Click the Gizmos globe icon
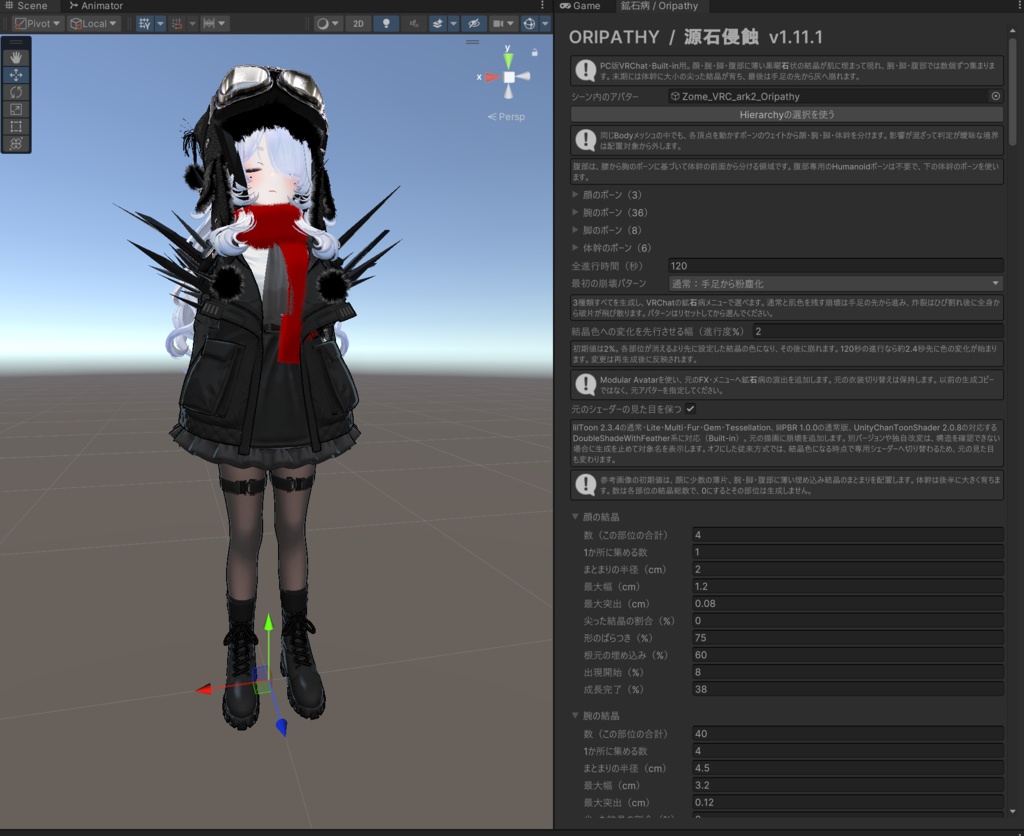The height and width of the screenshot is (836, 1024). [530, 24]
